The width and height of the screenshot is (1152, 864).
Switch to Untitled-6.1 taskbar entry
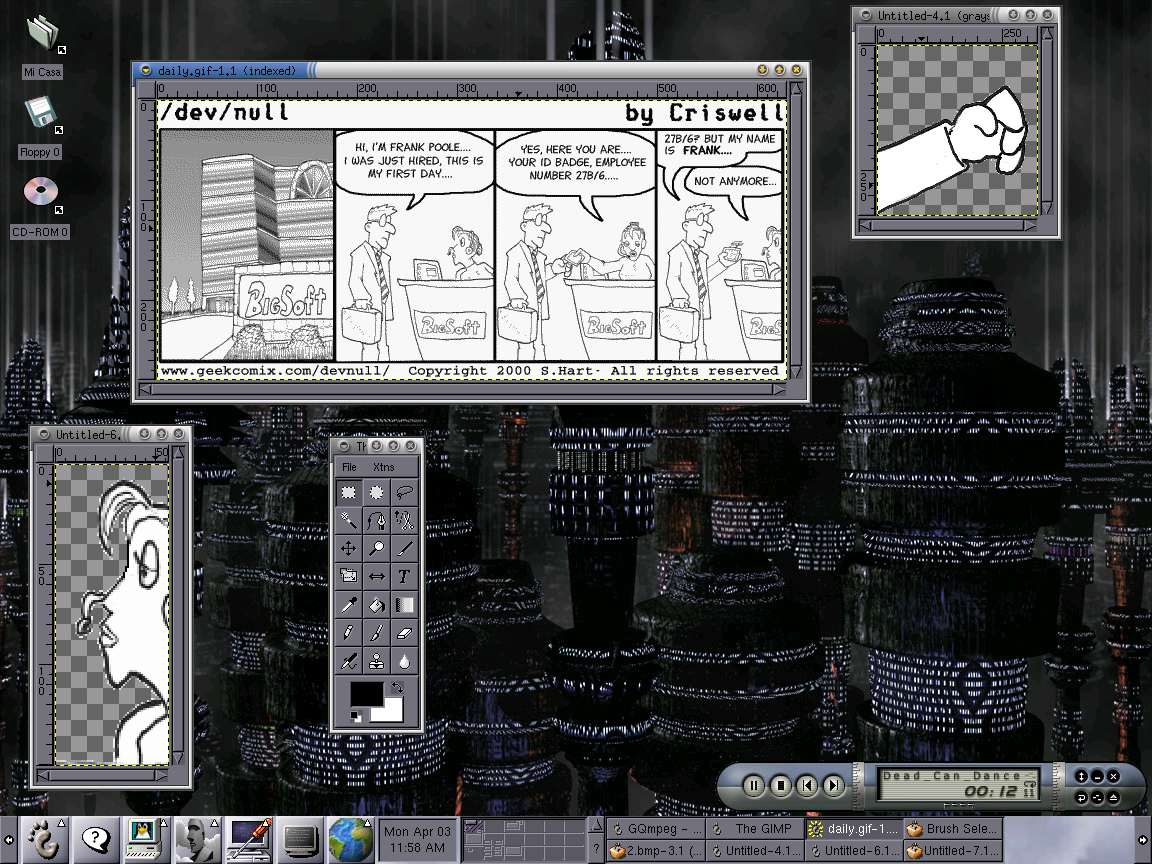(854, 851)
